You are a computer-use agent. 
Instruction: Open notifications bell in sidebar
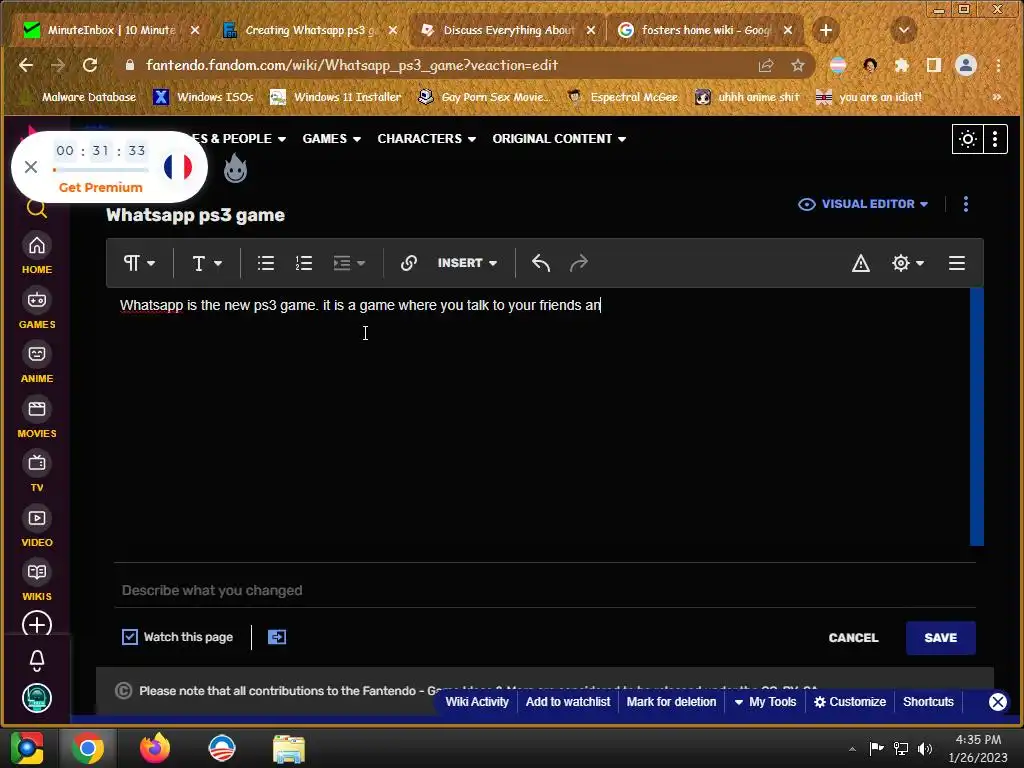pos(37,660)
